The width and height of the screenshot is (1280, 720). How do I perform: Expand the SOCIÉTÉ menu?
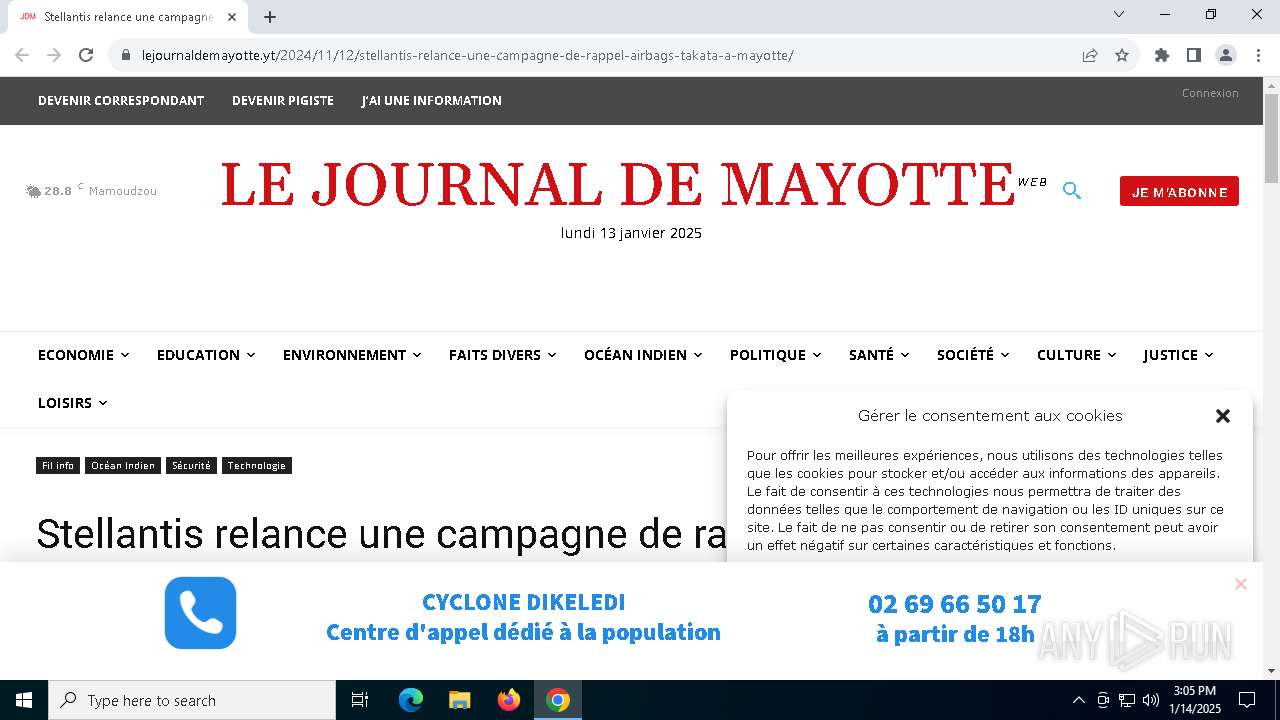[973, 355]
